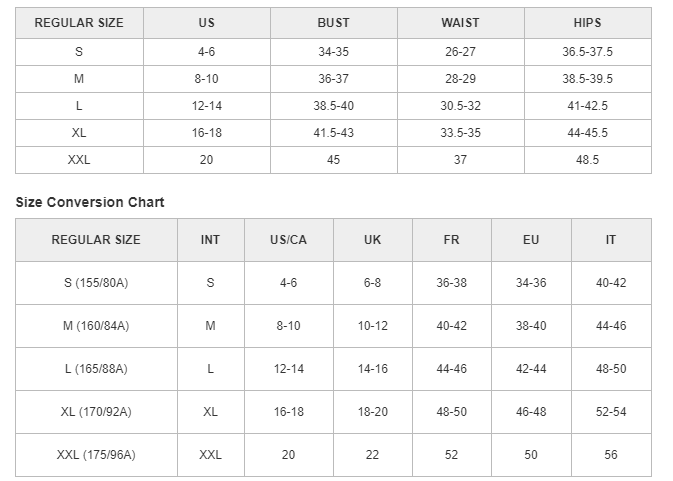Click the "L (165/88A)" row label
The height and width of the screenshot is (481, 673).
tap(96, 369)
